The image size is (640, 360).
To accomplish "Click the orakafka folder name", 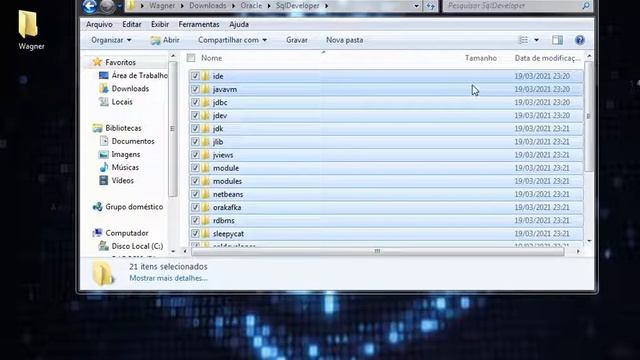I will 227,207.
